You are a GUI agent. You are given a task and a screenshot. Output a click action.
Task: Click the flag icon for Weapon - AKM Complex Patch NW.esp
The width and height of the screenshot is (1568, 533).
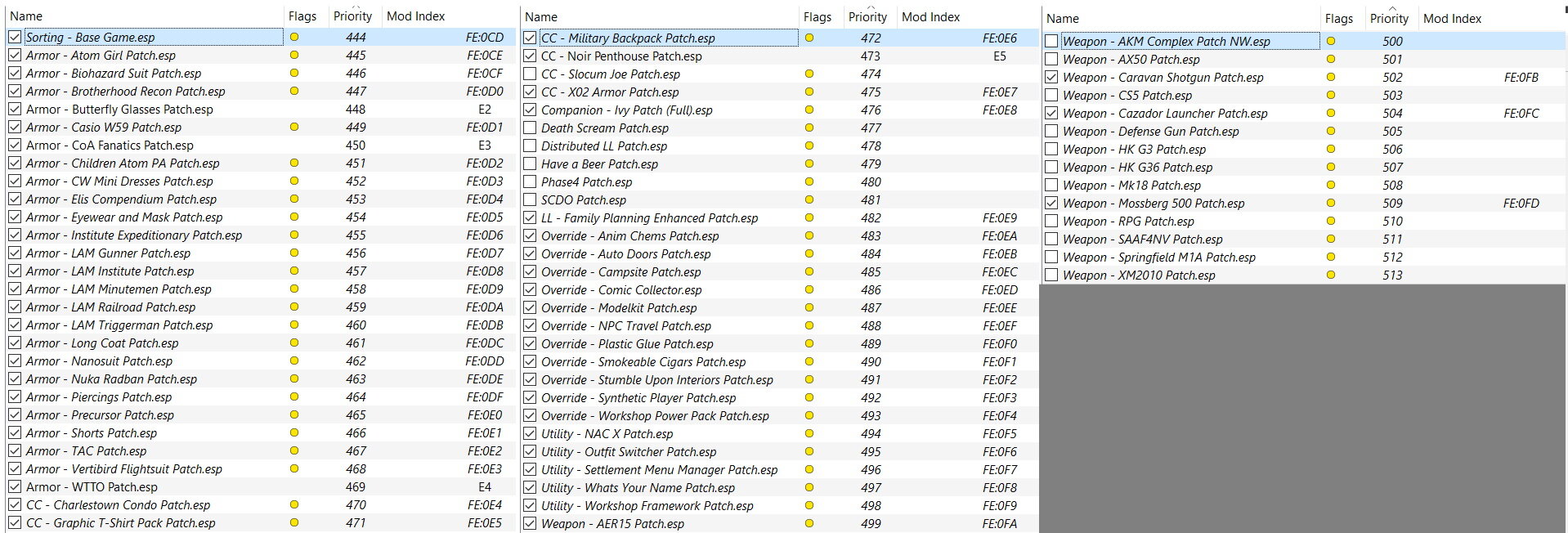[1331, 41]
